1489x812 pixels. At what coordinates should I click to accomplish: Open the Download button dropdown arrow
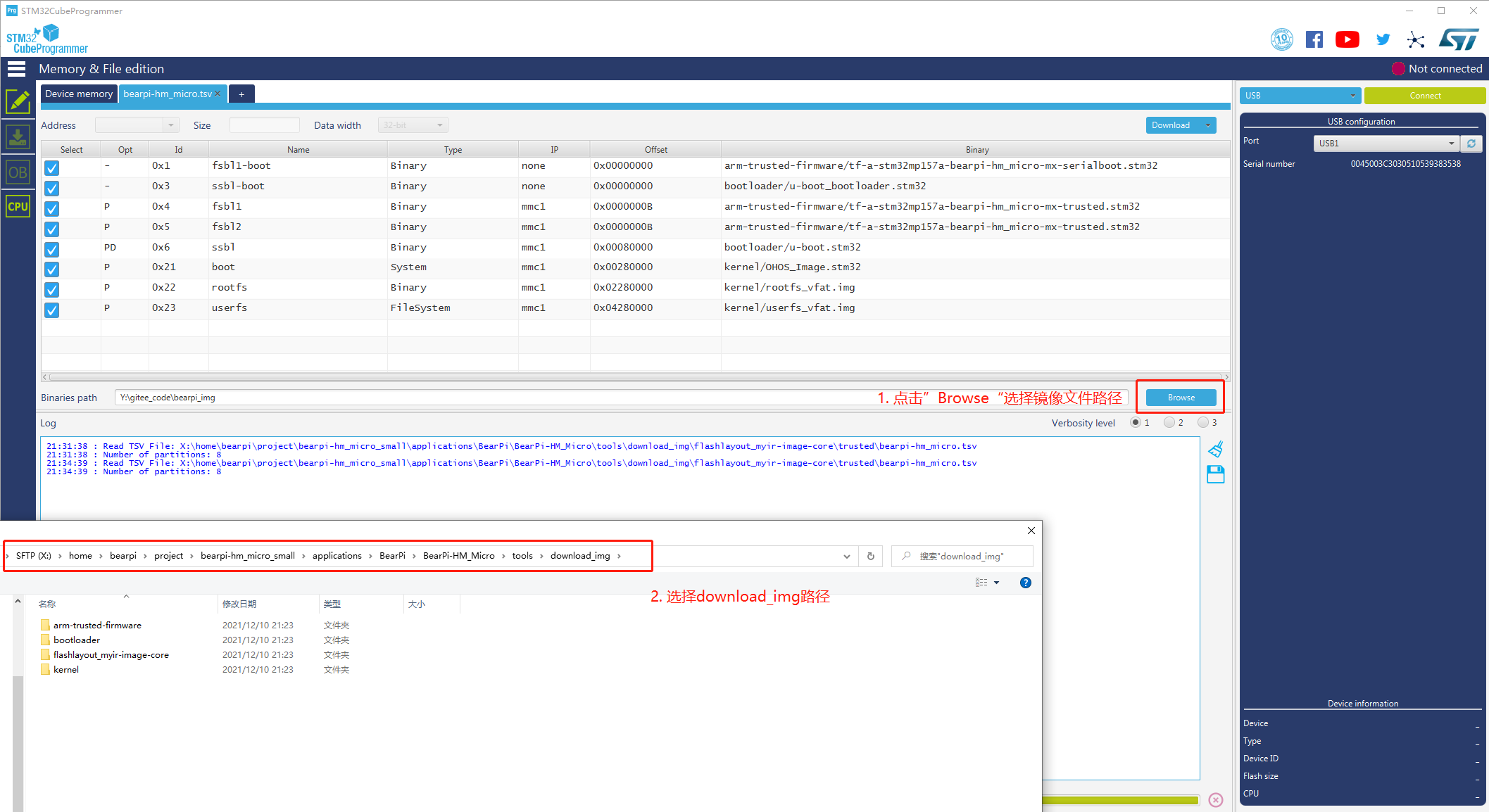tap(1208, 125)
